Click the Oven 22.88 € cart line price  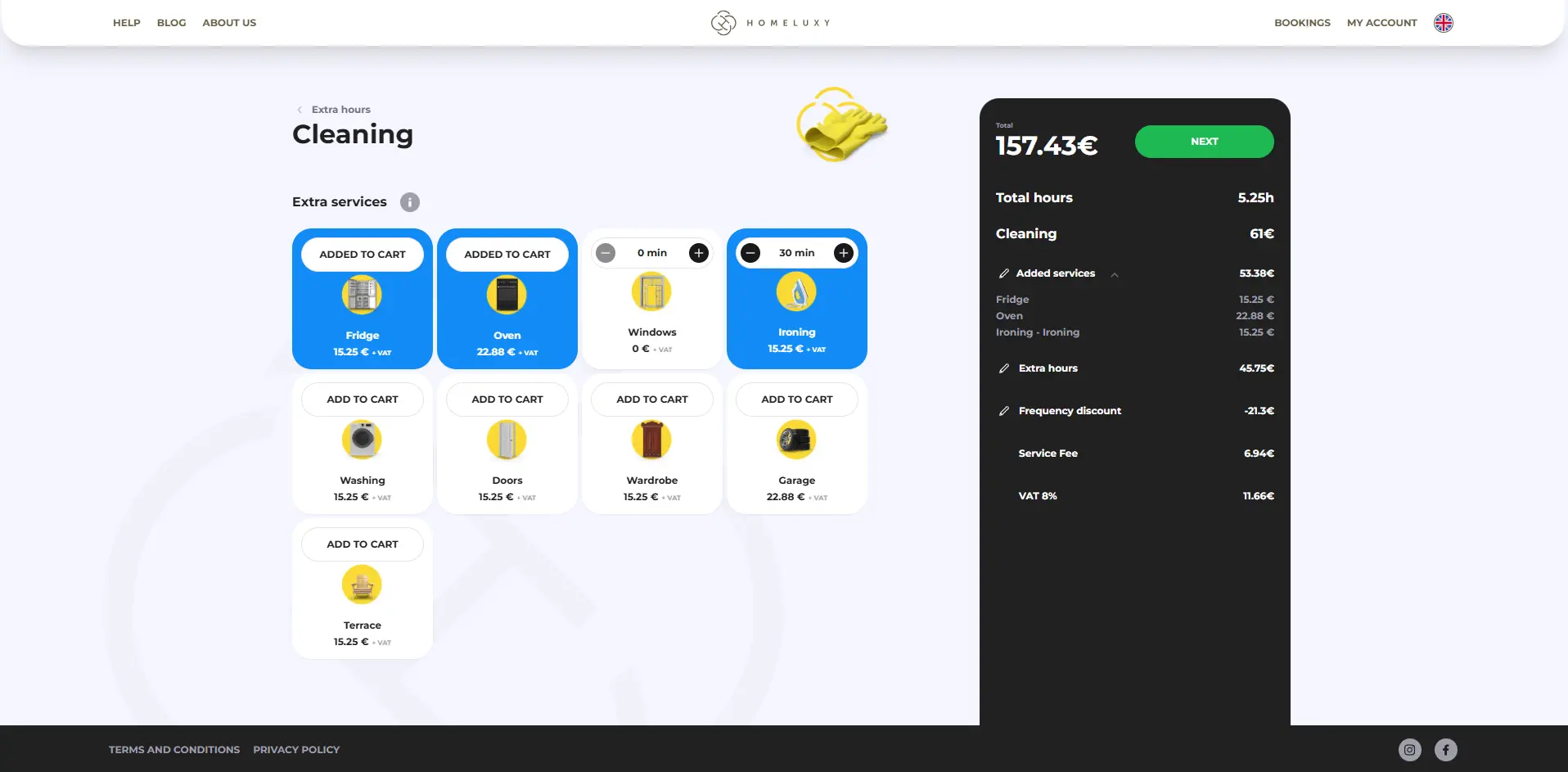click(1255, 316)
